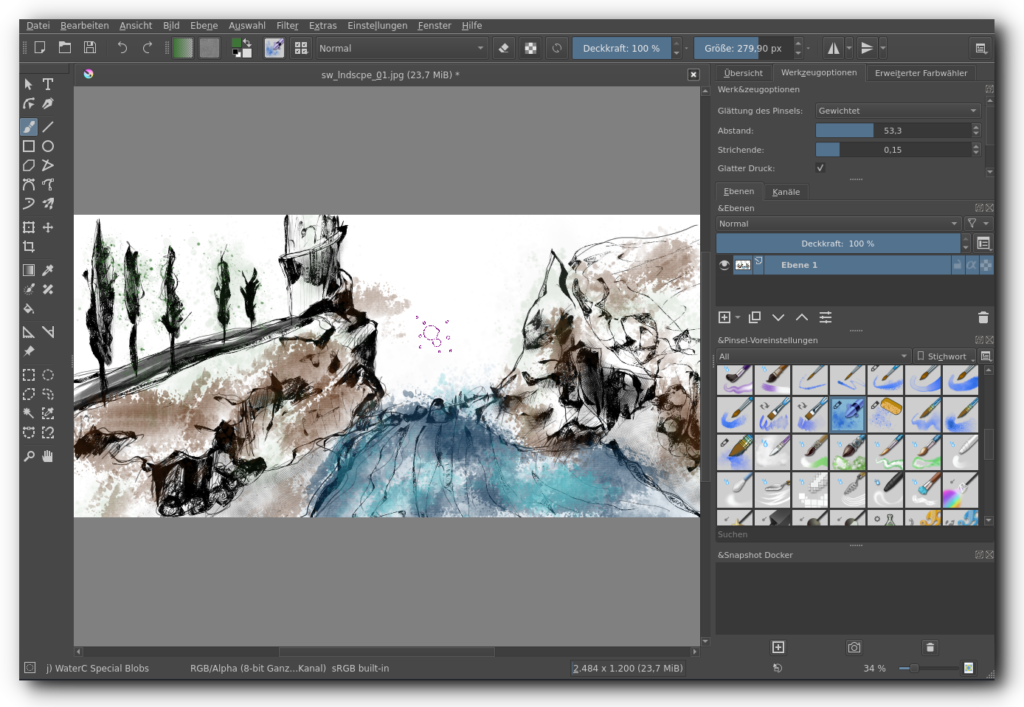Pick the Ellipse shape tool

[x=48, y=146]
